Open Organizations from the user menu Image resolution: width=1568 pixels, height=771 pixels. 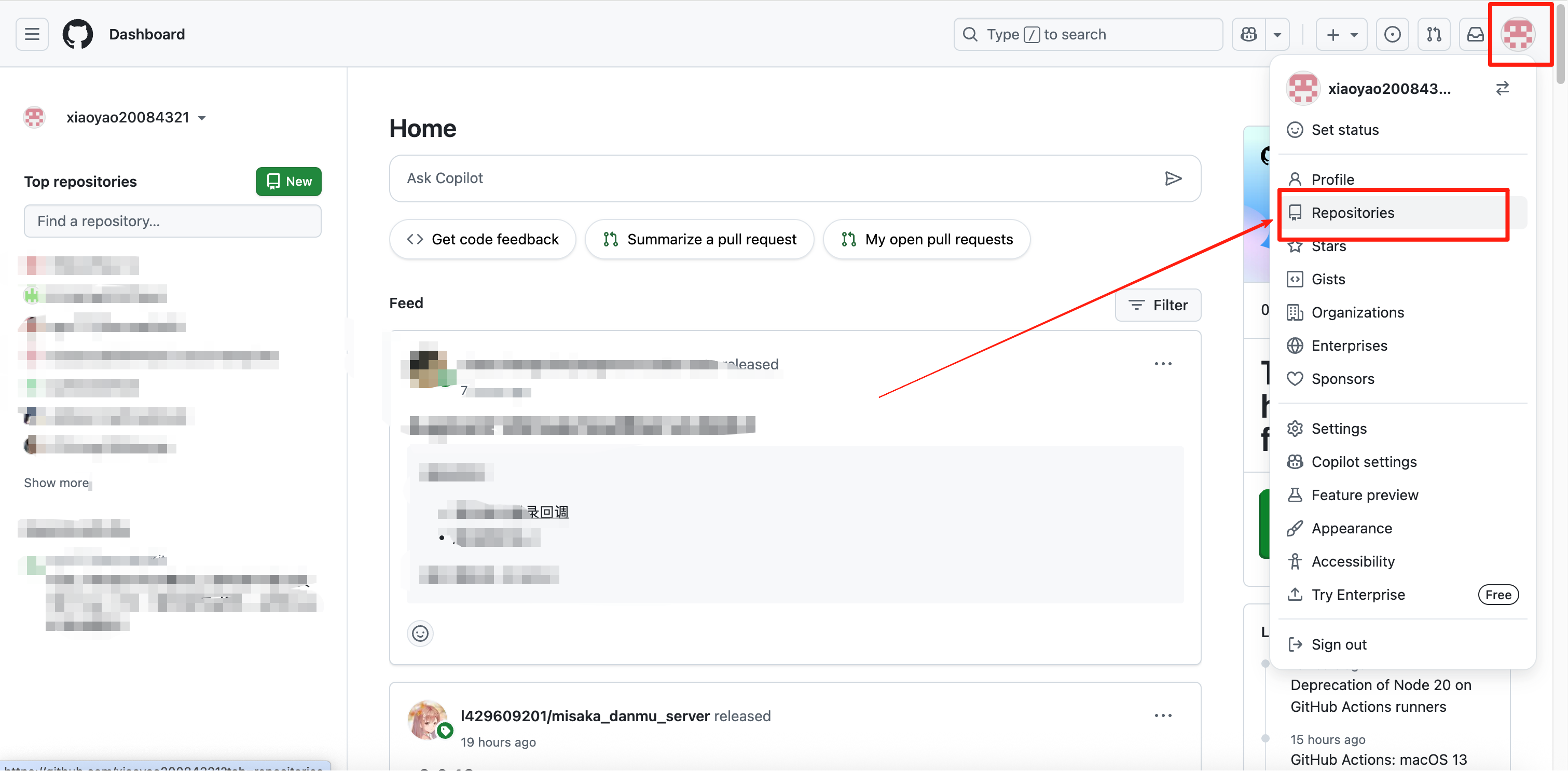click(x=1402, y=312)
